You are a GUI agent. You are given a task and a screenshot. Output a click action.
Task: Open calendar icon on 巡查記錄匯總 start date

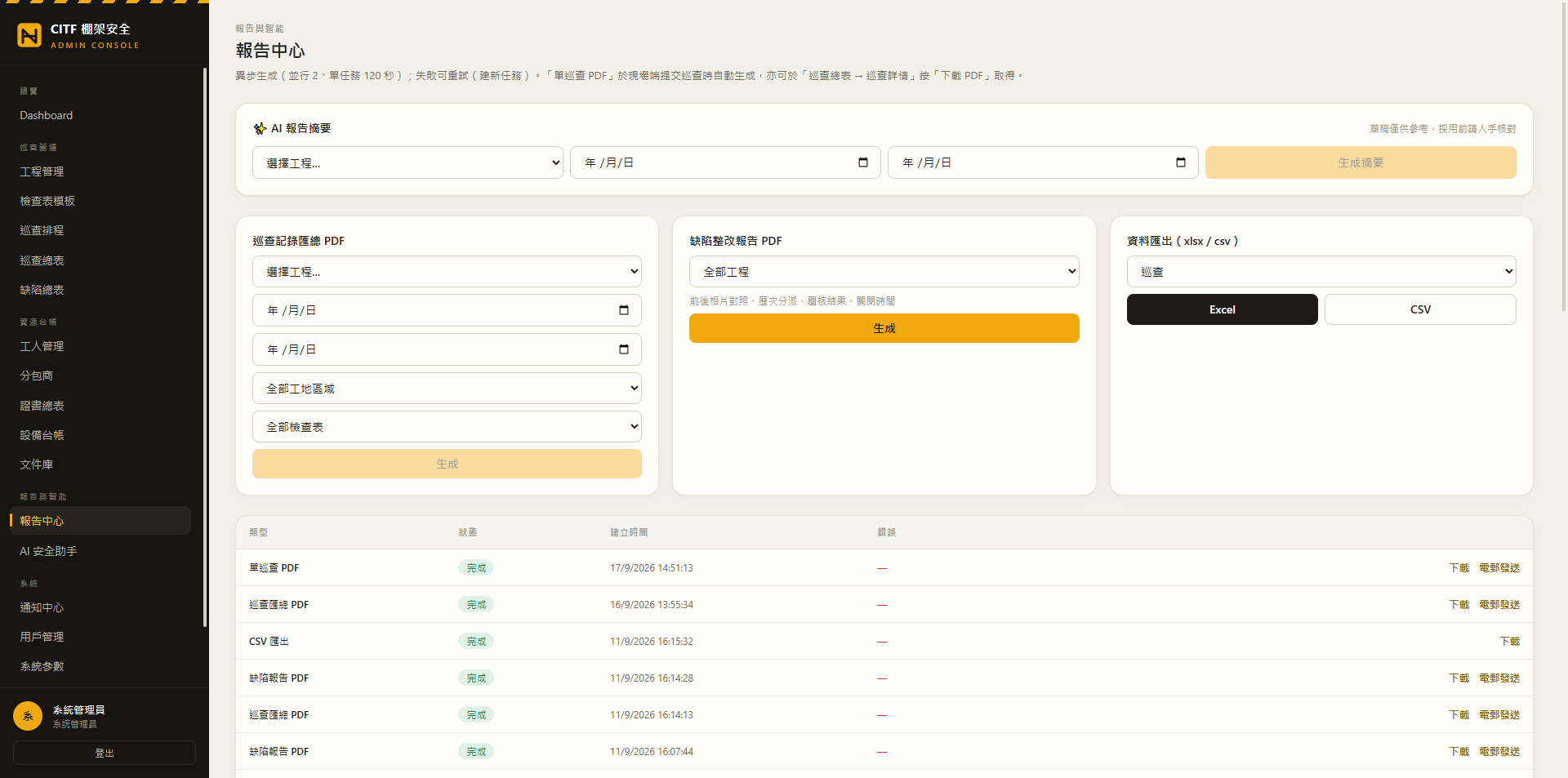624,310
